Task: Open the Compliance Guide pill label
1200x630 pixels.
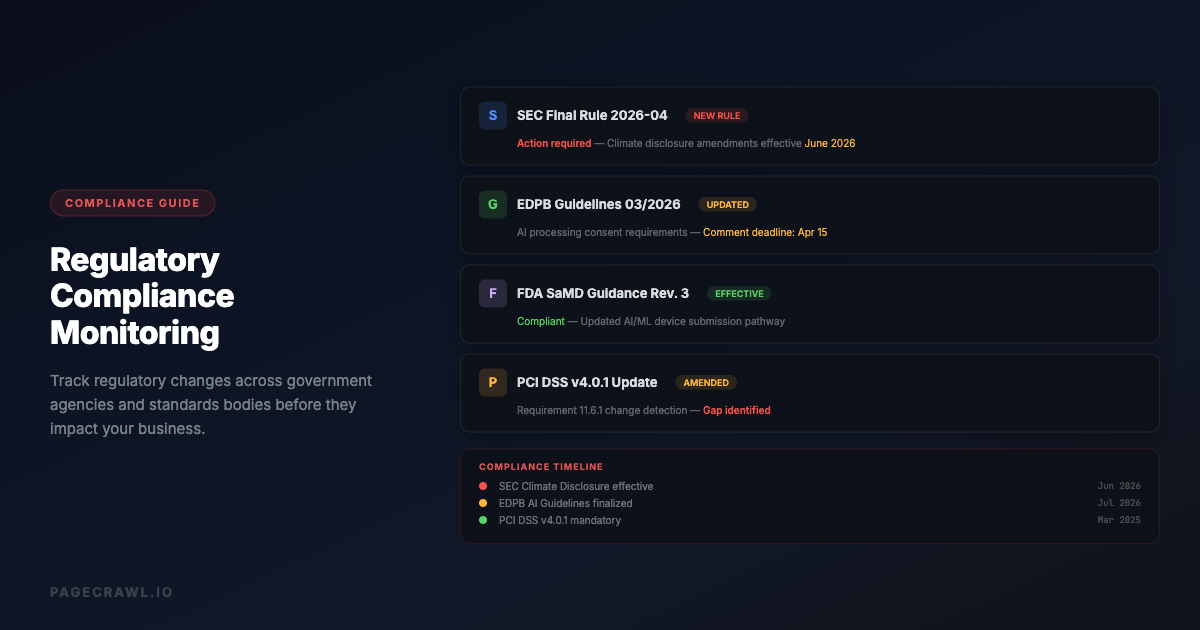Action: (132, 203)
